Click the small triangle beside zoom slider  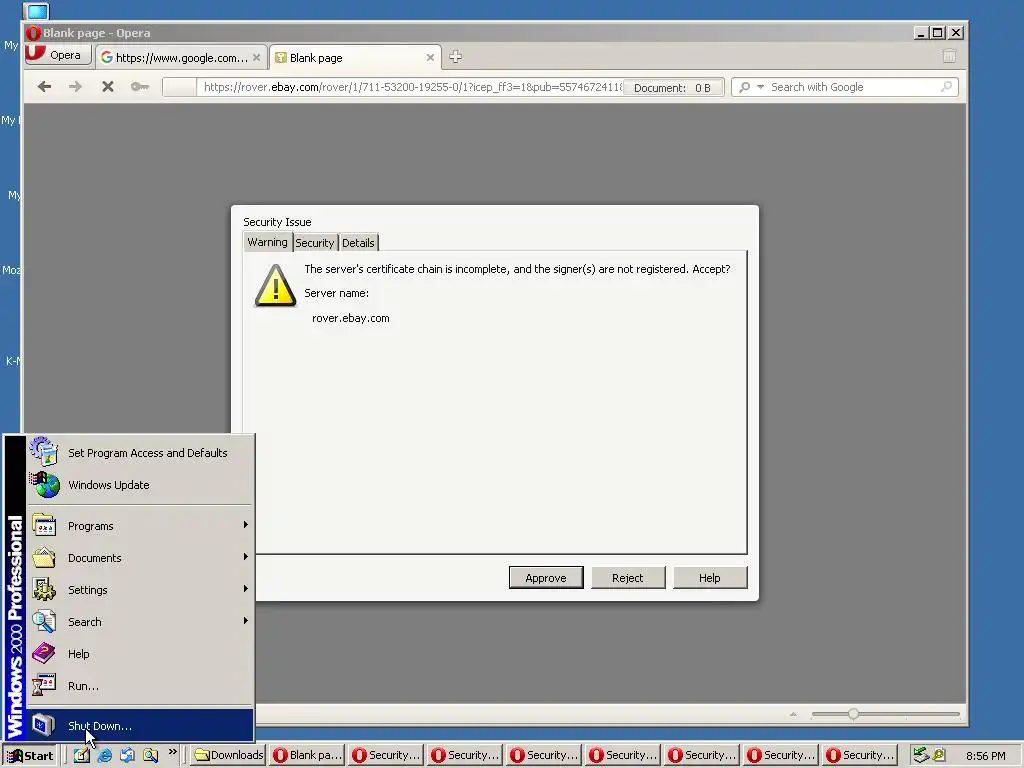pyautogui.click(x=793, y=714)
